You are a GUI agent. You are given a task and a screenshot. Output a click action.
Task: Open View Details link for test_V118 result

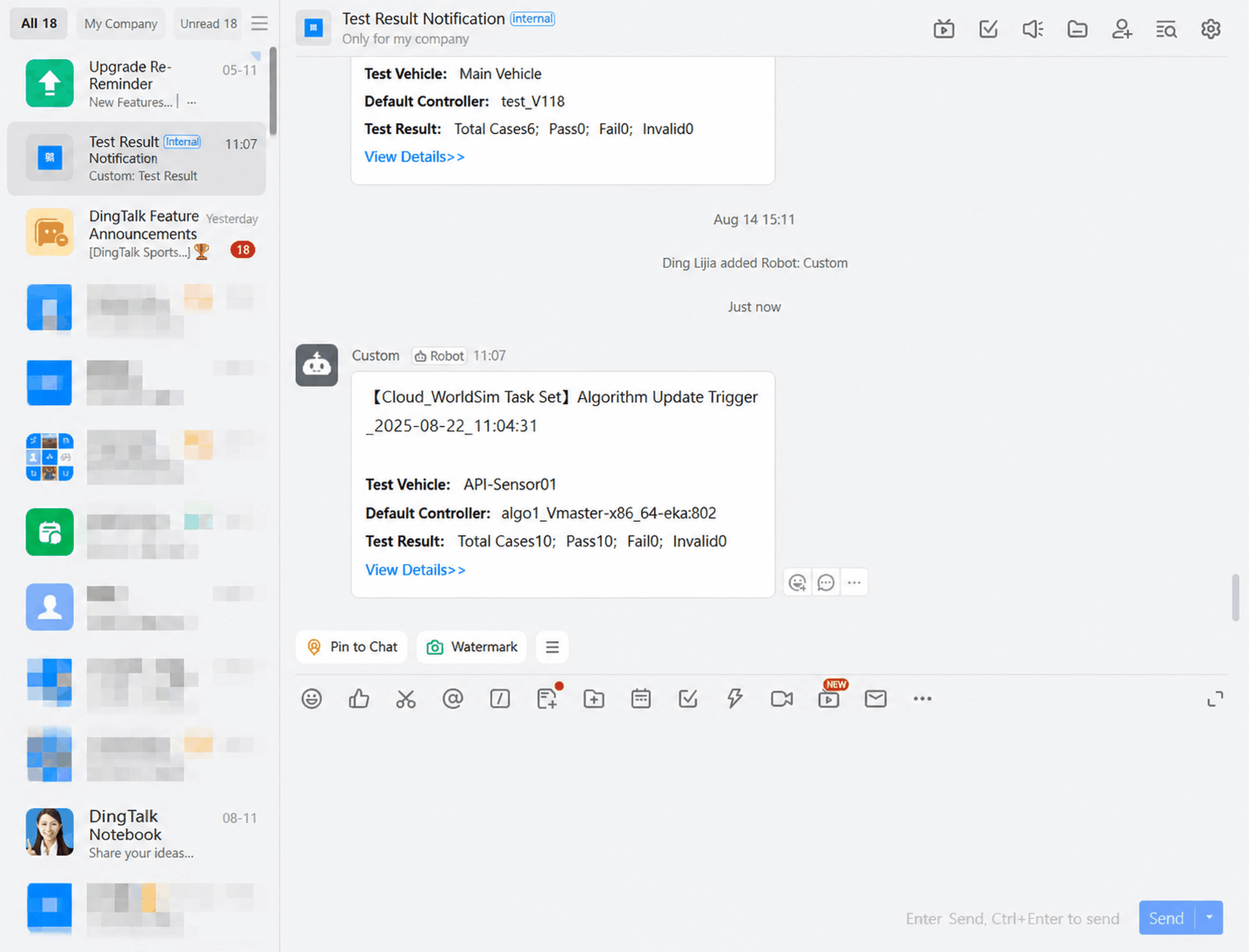(415, 157)
